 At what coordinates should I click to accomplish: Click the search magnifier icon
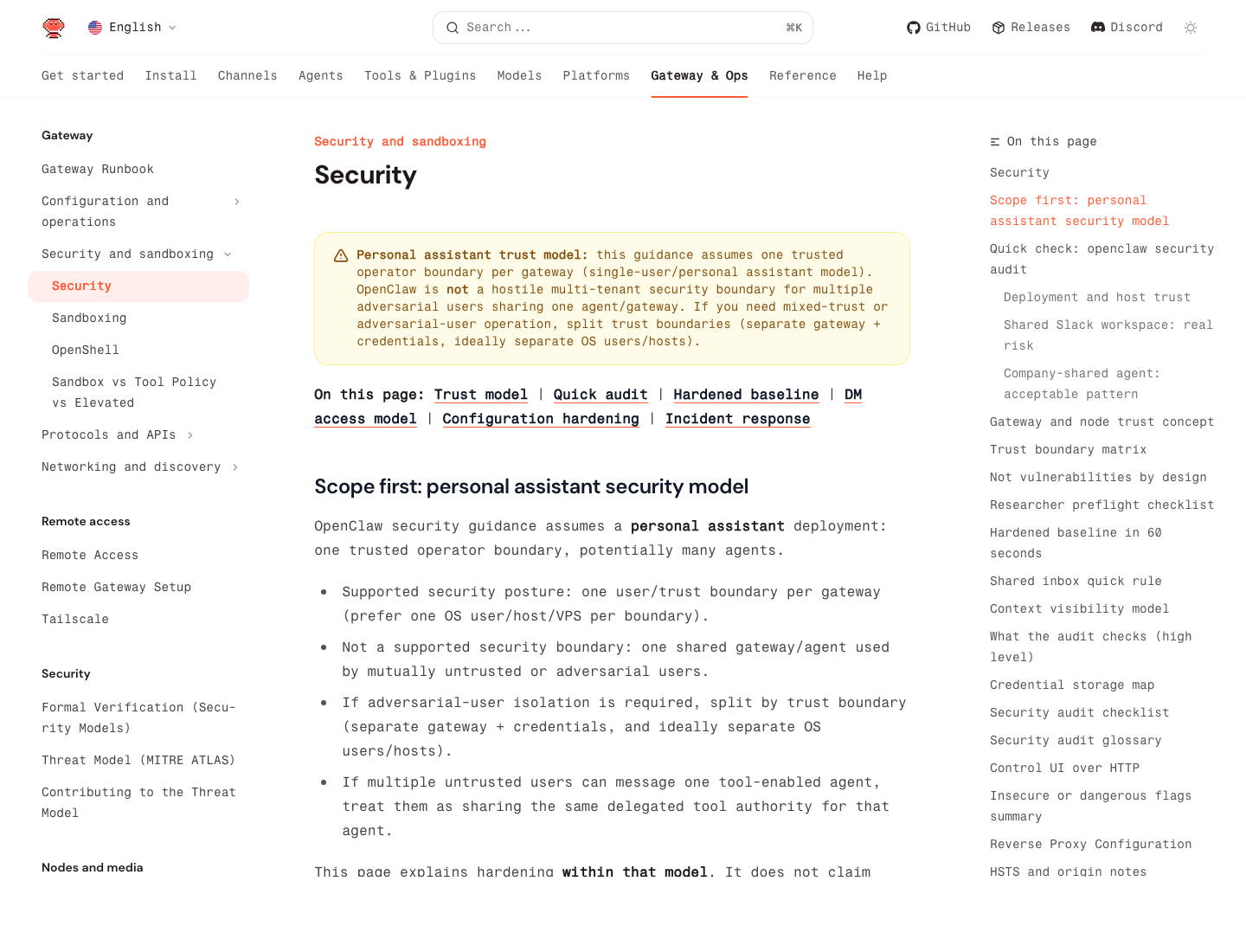coord(453,28)
